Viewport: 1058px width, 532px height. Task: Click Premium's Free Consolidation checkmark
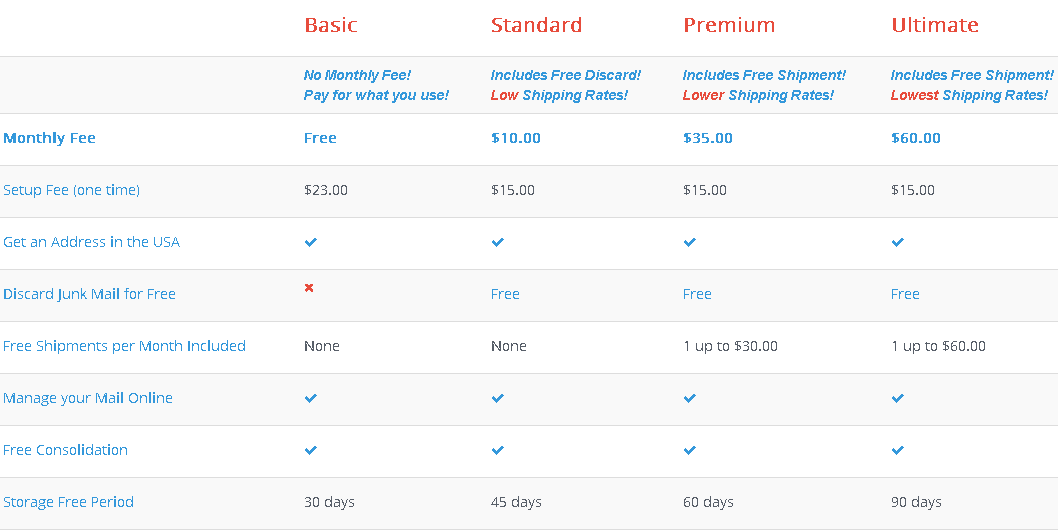point(690,450)
